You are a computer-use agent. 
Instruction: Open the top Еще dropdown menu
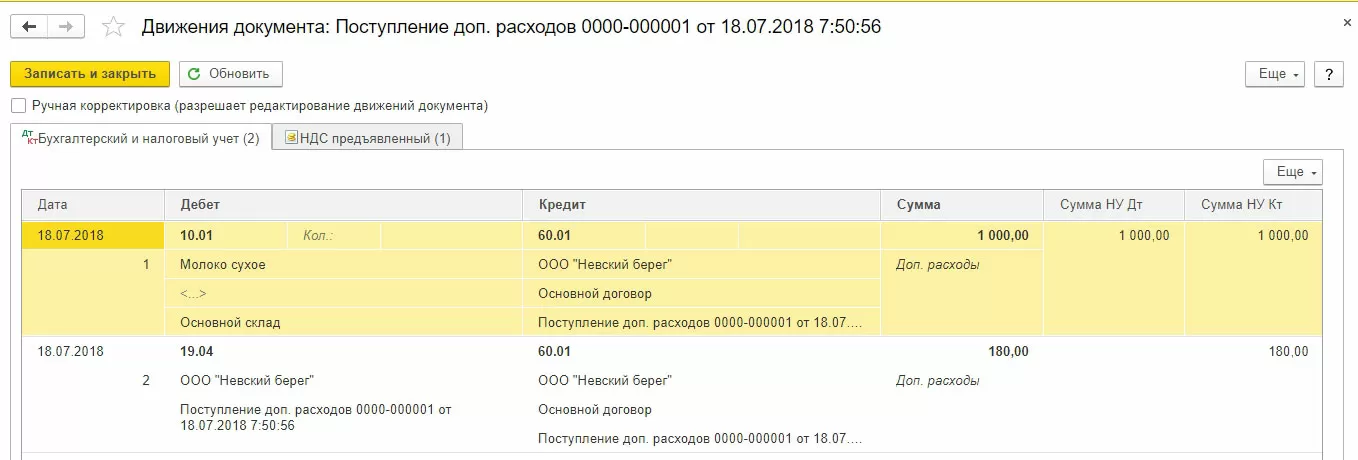(1274, 74)
